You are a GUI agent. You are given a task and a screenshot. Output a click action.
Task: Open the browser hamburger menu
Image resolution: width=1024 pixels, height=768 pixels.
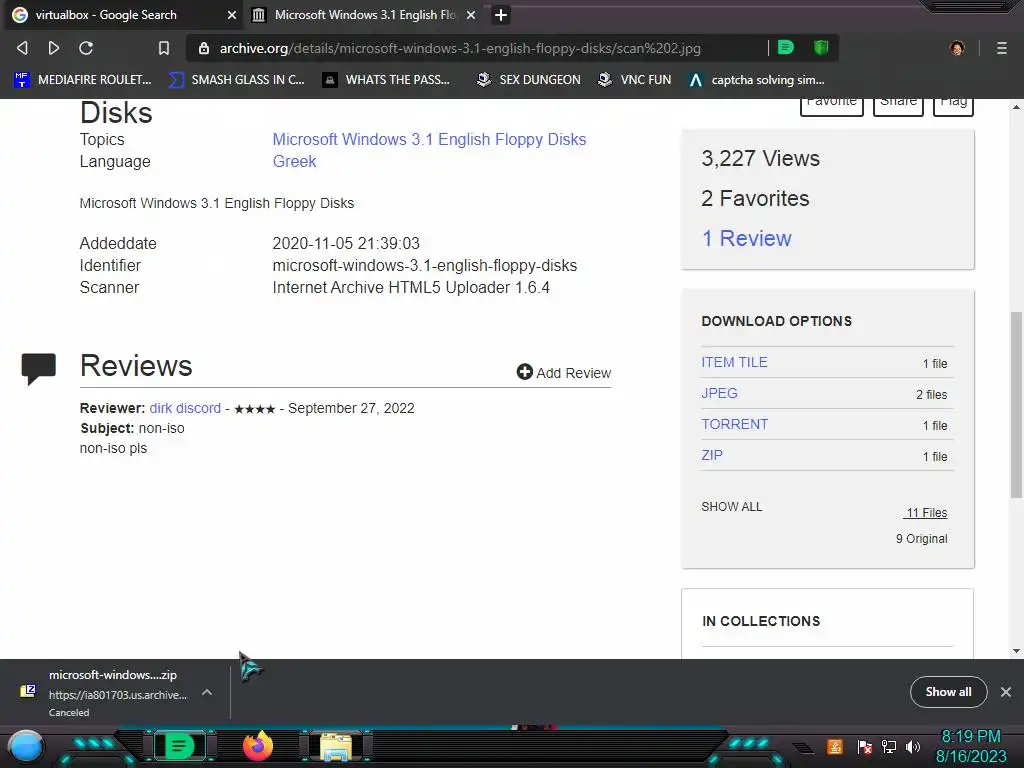coord(1002,48)
